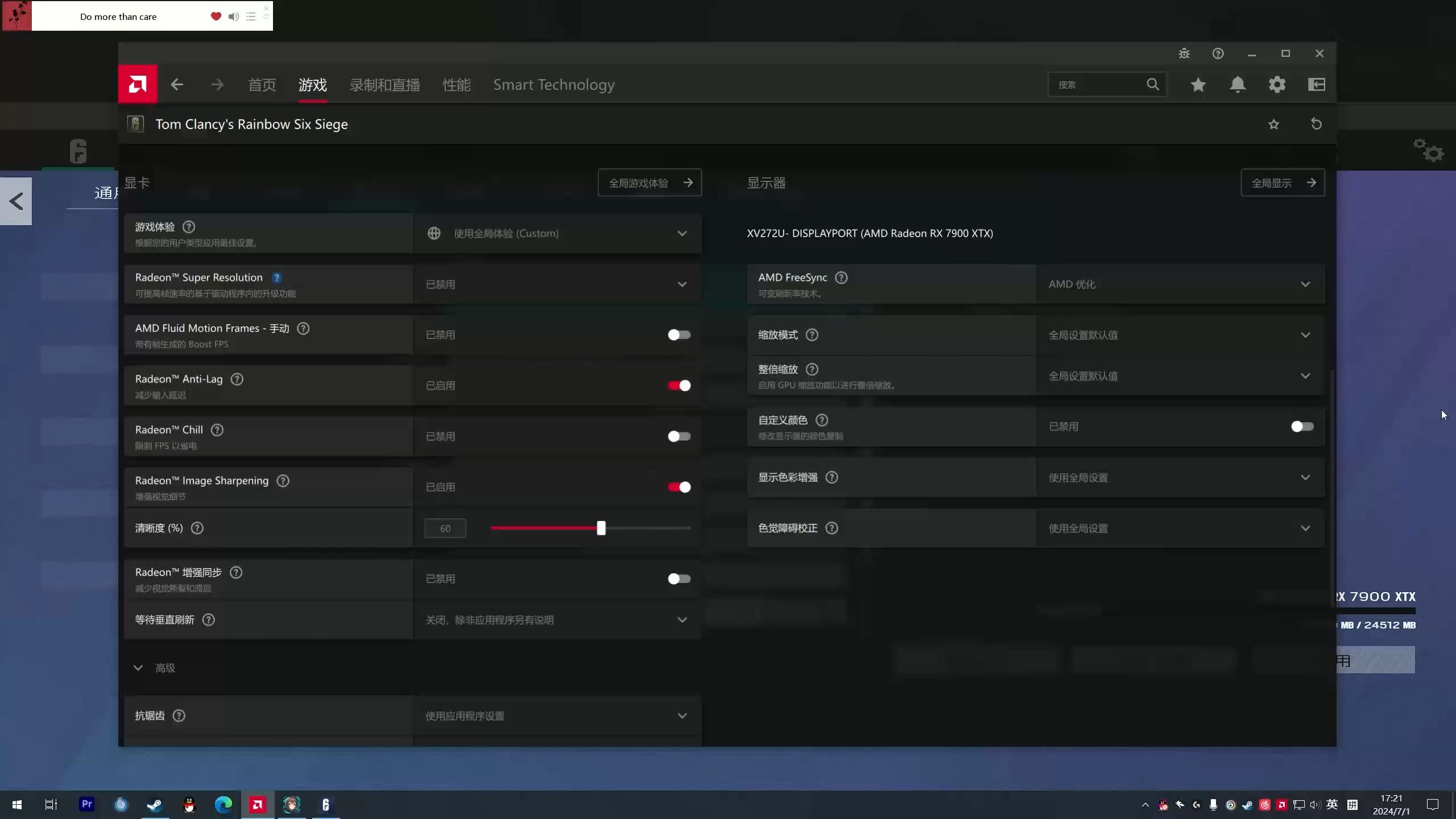Go forward with the right arrow
This screenshot has width=1456, height=819.
pyautogui.click(x=217, y=85)
